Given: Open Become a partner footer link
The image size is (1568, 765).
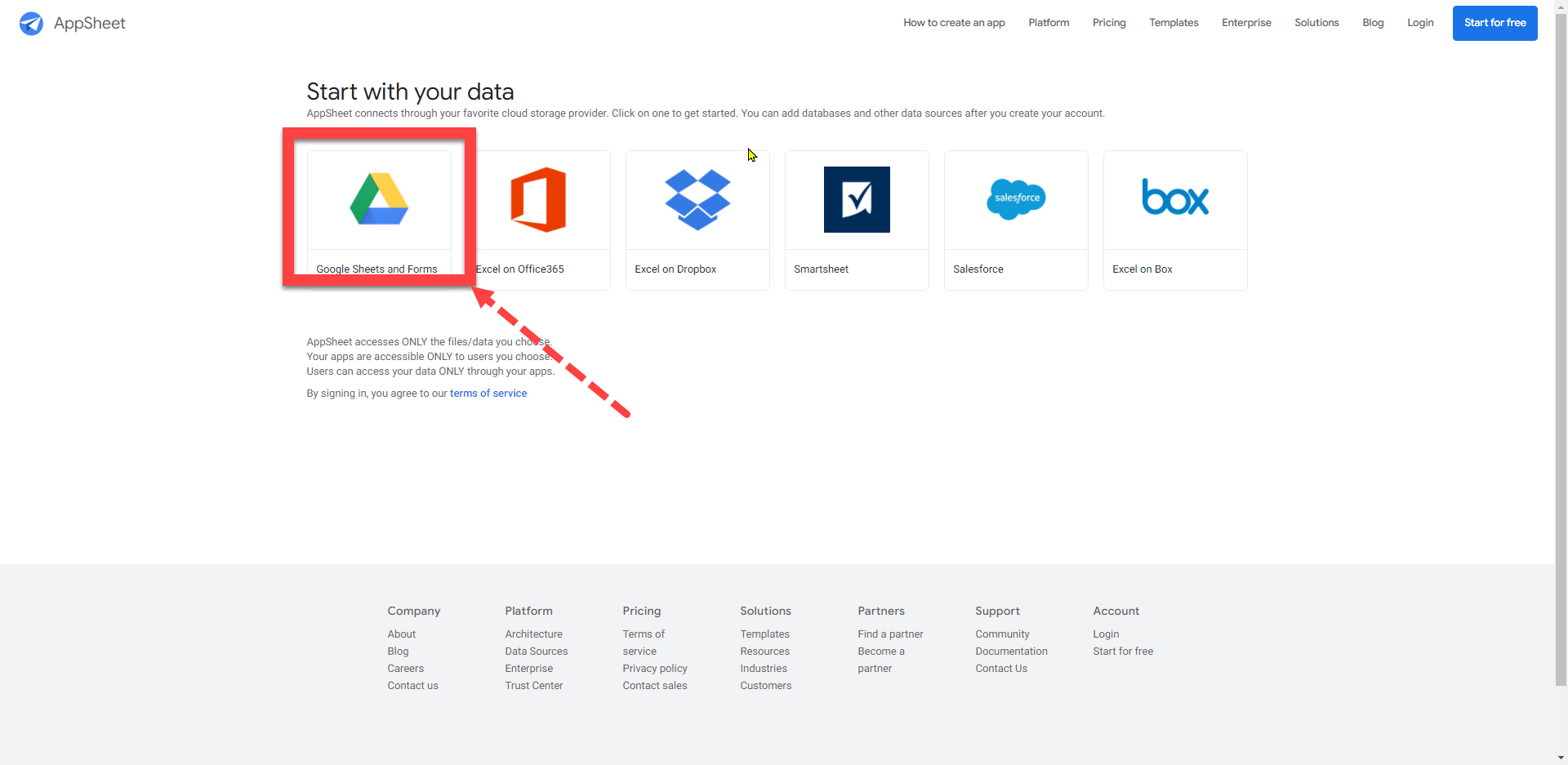Looking at the screenshot, I should tap(881, 660).
